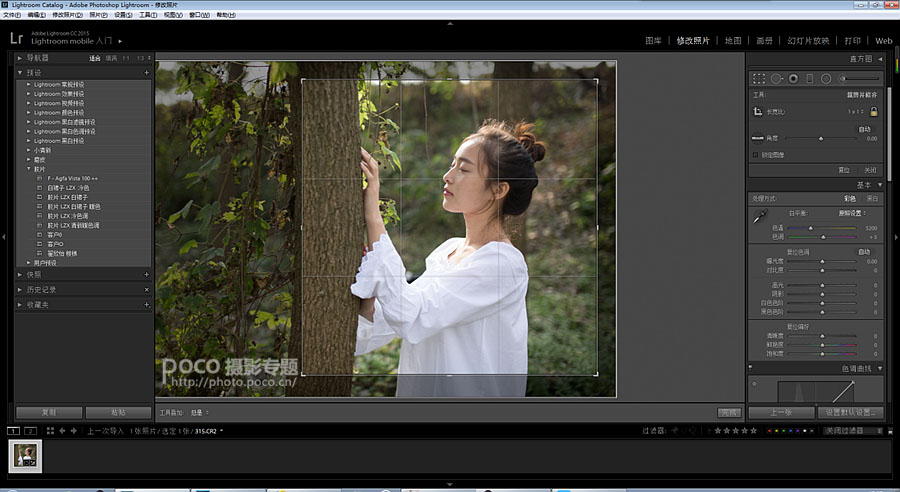900x492 pixels.
Task: Clear history with 历史记录 X icon
Action: click(146, 290)
